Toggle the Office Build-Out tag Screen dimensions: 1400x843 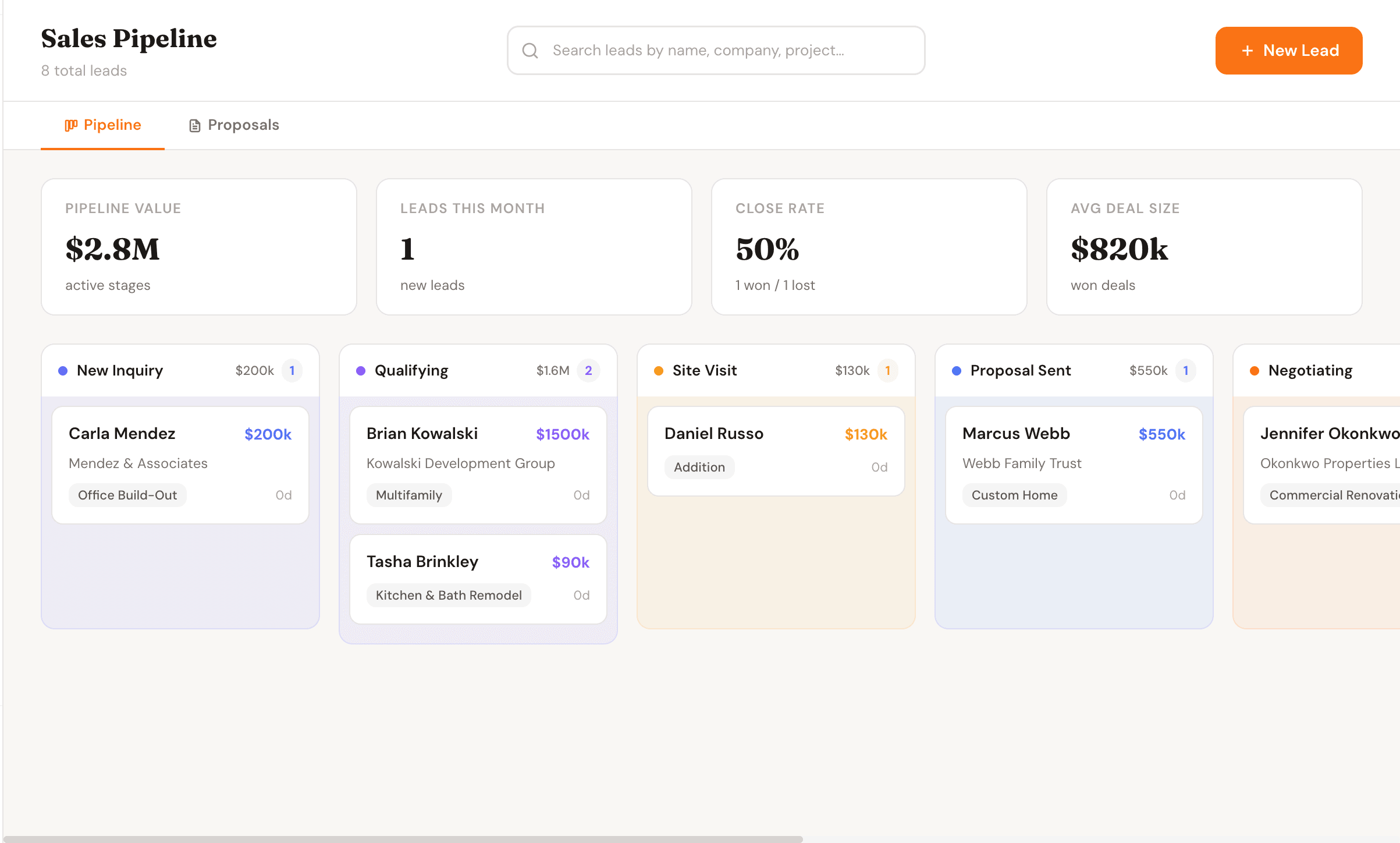point(127,495)
